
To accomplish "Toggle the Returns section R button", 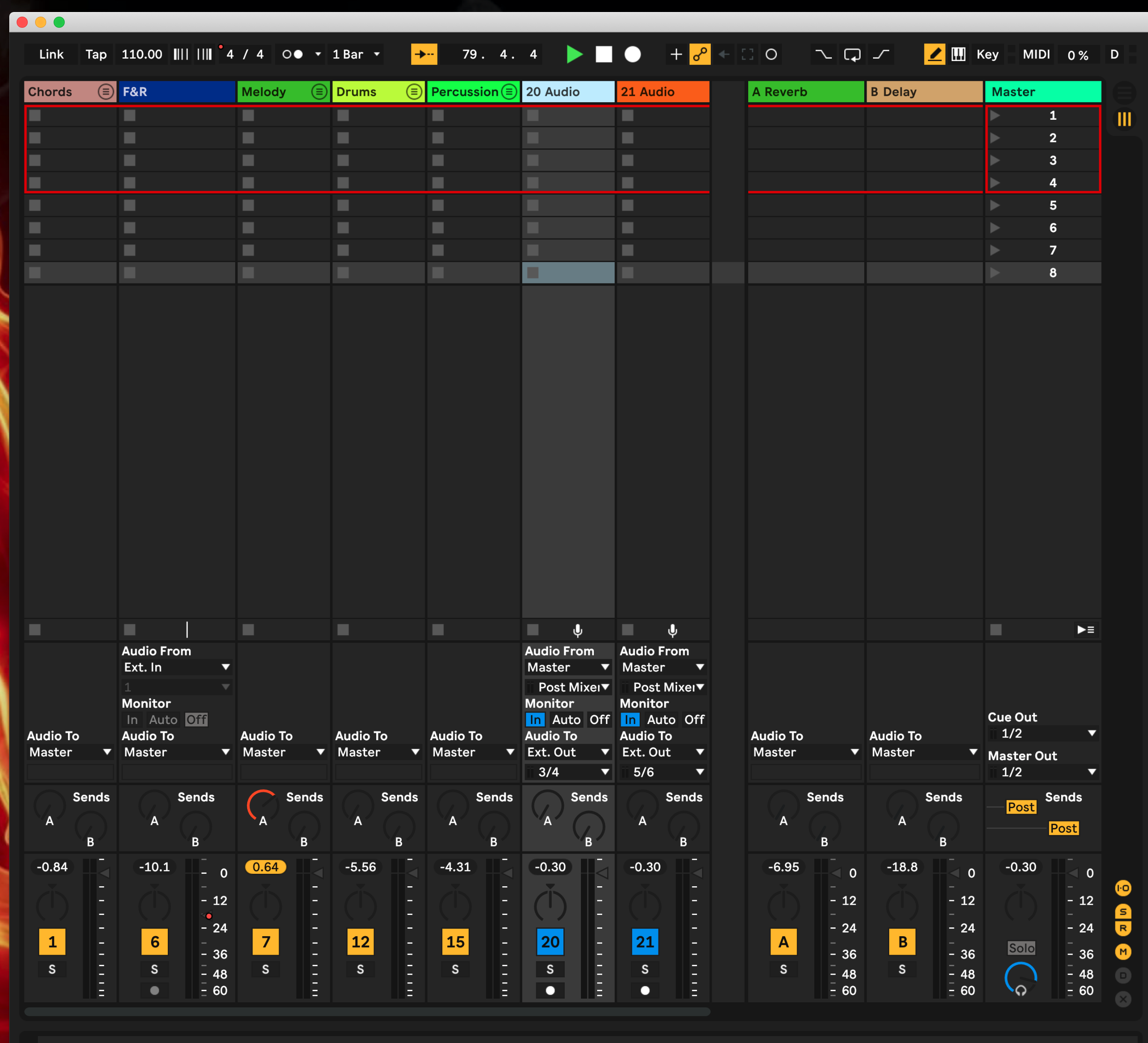I will [1123, 928].
